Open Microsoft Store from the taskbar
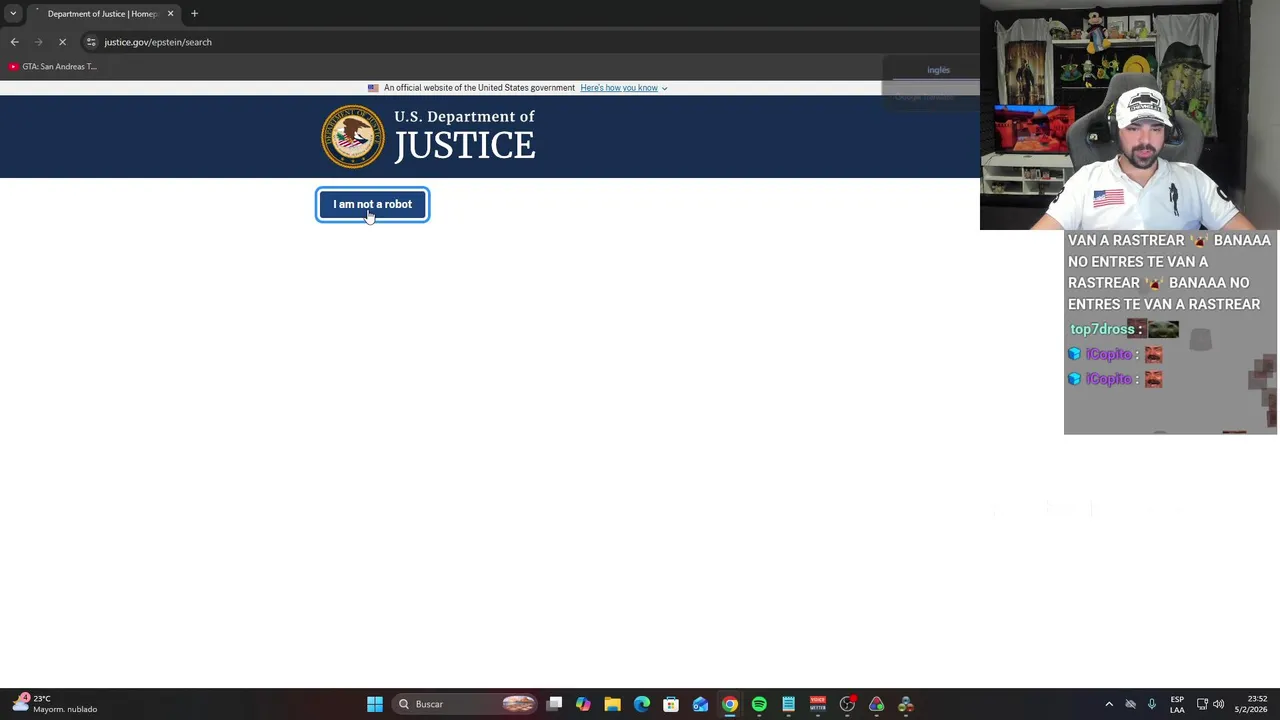The width and height of the screenshot is (1280, 720). [671, 704]
